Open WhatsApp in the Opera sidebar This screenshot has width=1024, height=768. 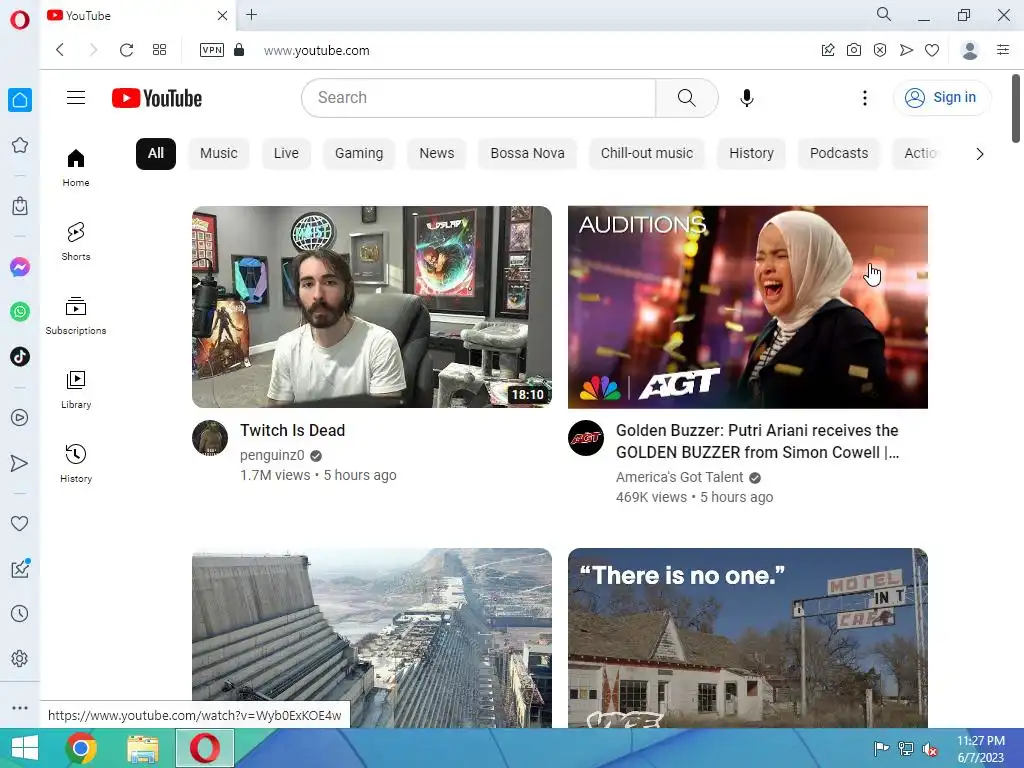click(x=20, y=312)
